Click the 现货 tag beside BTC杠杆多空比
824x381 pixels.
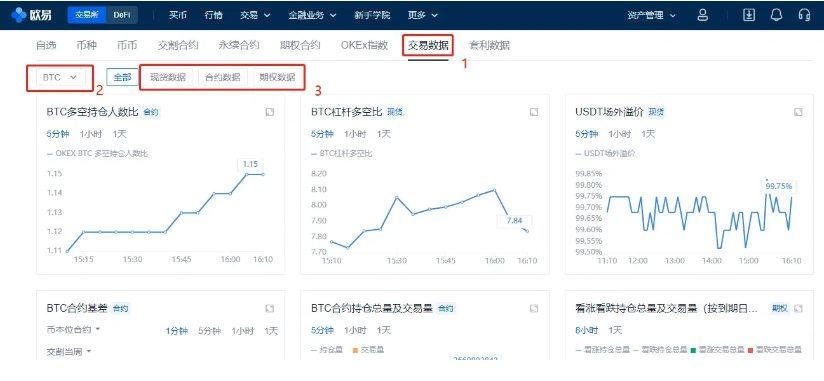coord(395,112)
